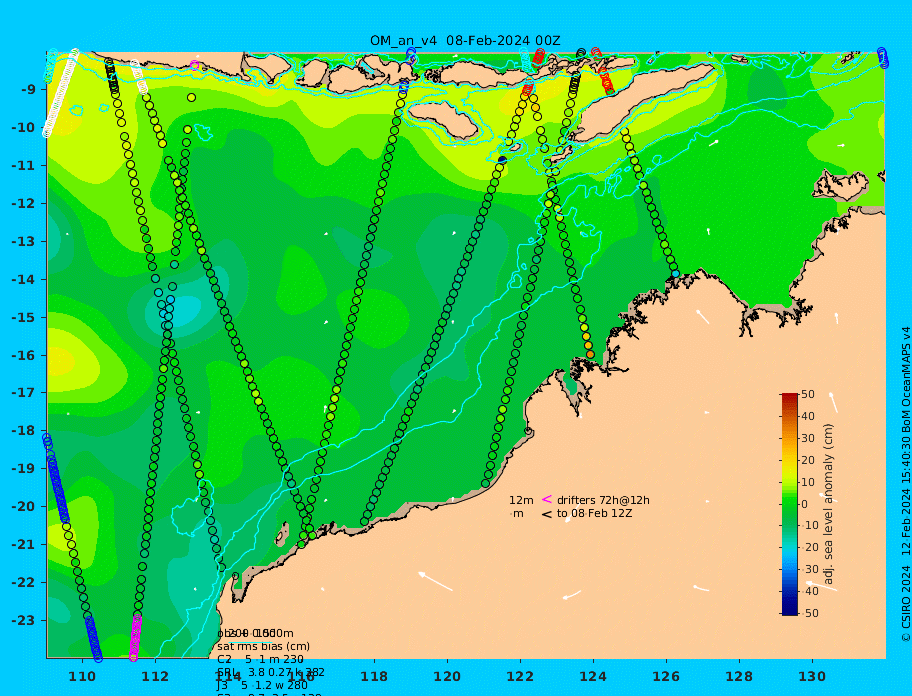912x696 pixels.
Task: Click the longitude label '118'
Action: click(374, 676)
